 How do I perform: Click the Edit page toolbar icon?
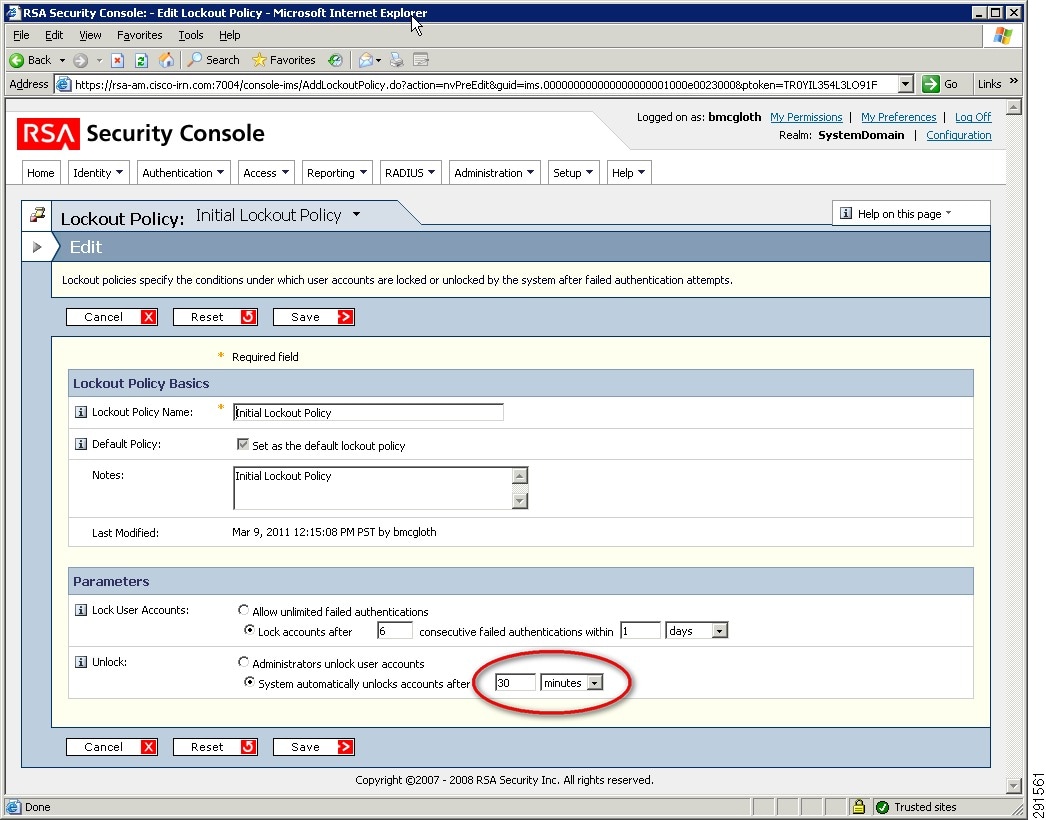click(421, 60)
